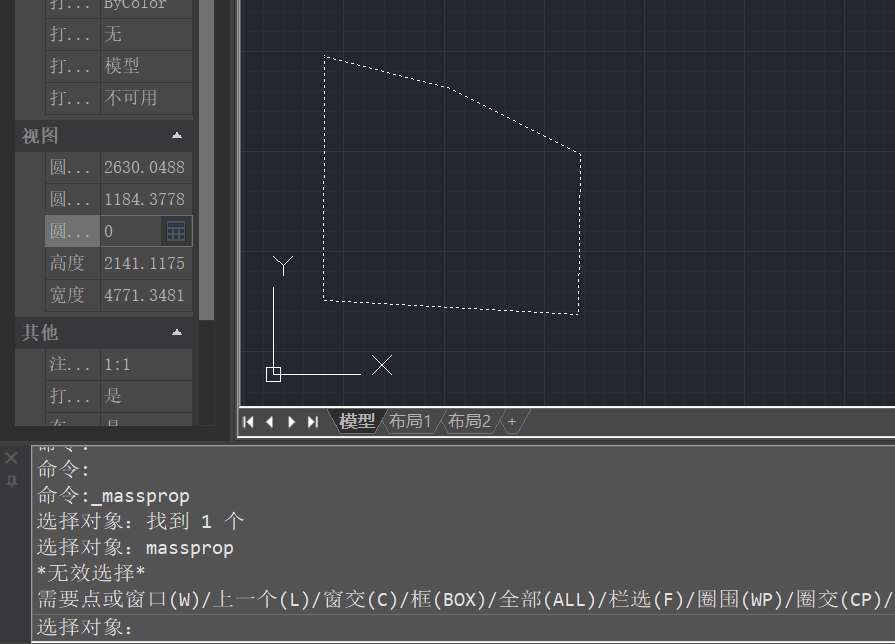The image size is (895, 644).
Task: Switch to the 布局1 tab
Action: click(410, 422)
